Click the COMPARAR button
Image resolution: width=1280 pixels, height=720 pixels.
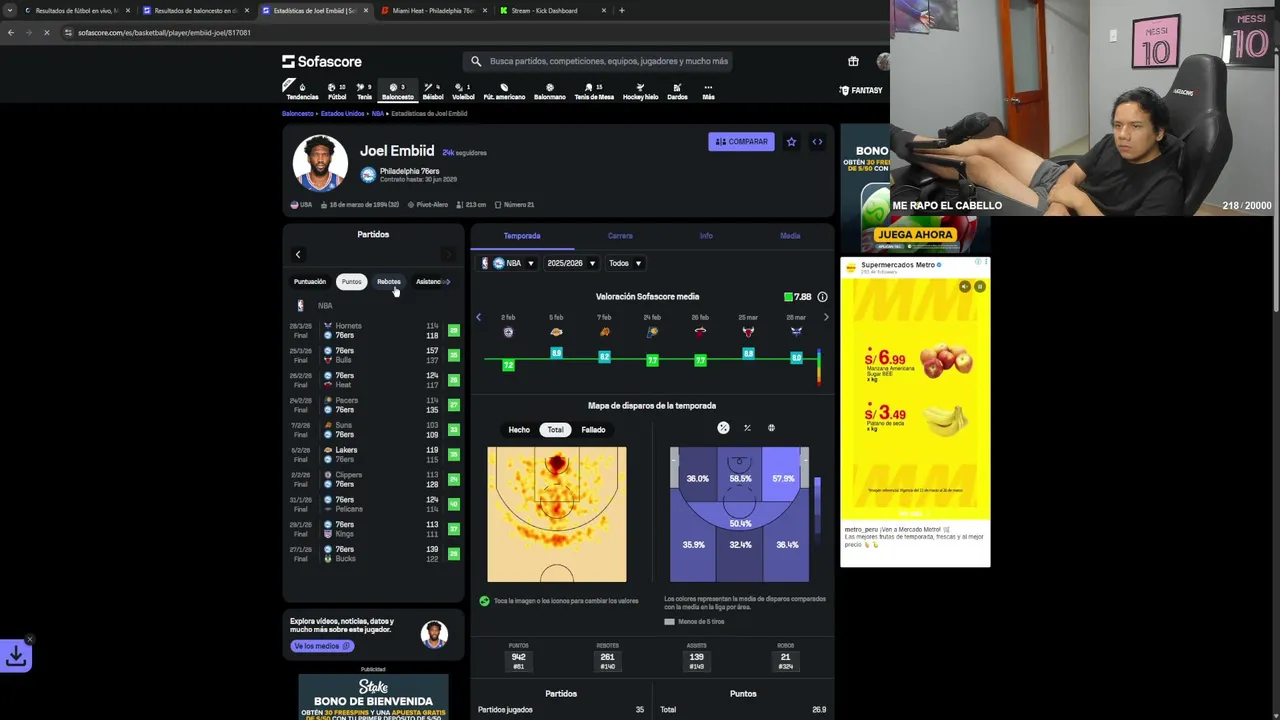(741, 142)
